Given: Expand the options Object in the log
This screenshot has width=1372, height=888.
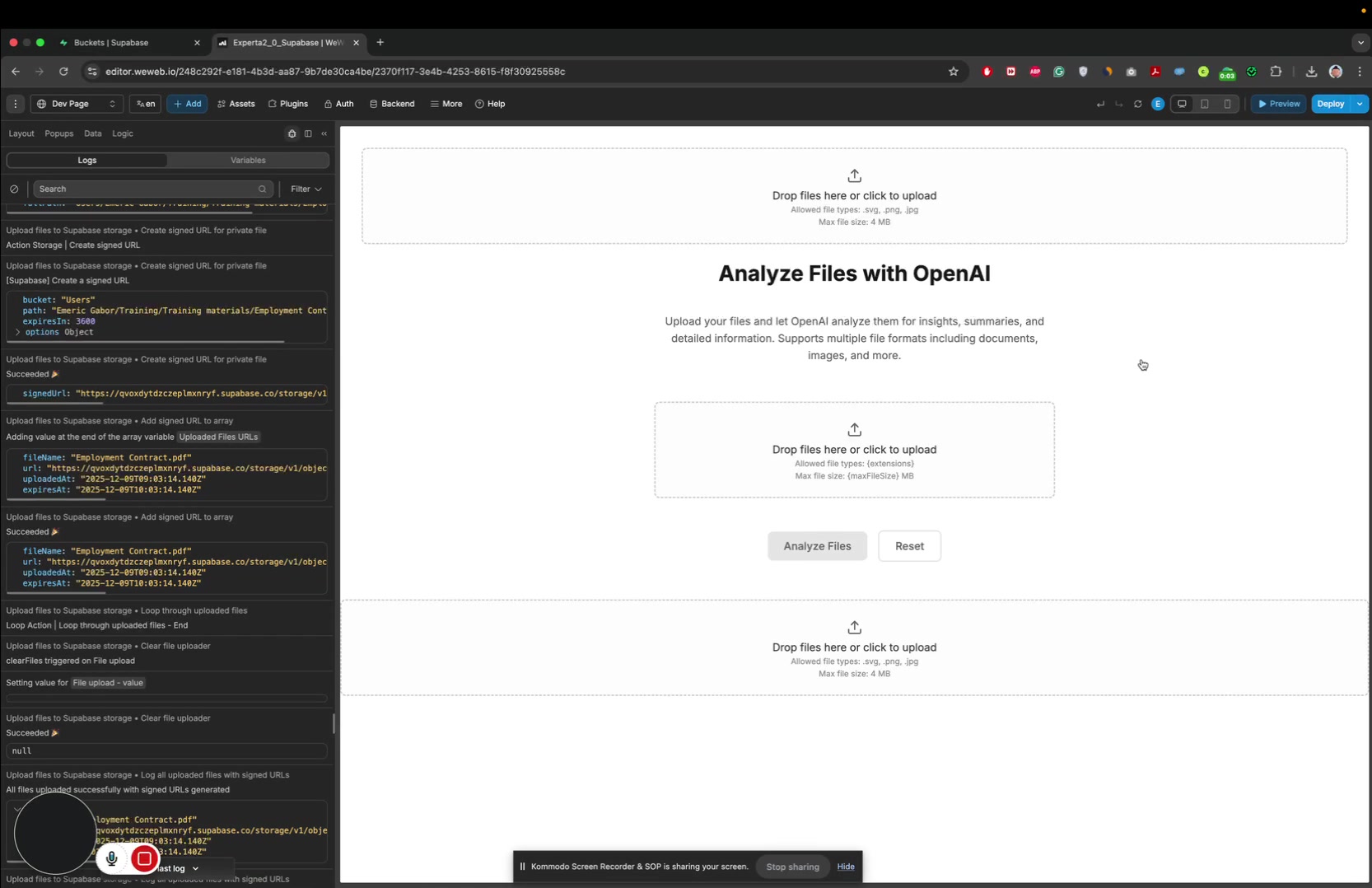Looking at the screenshot, I should (x=18, y=332).
